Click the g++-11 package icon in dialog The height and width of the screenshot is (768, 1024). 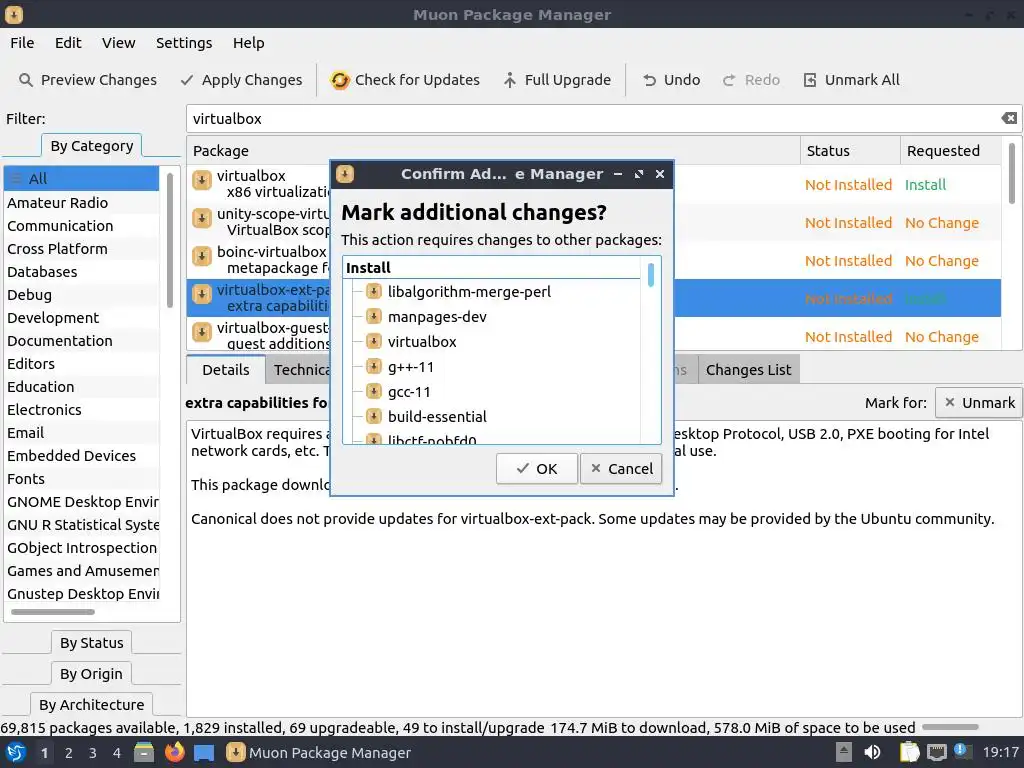(x=374, y=366)
